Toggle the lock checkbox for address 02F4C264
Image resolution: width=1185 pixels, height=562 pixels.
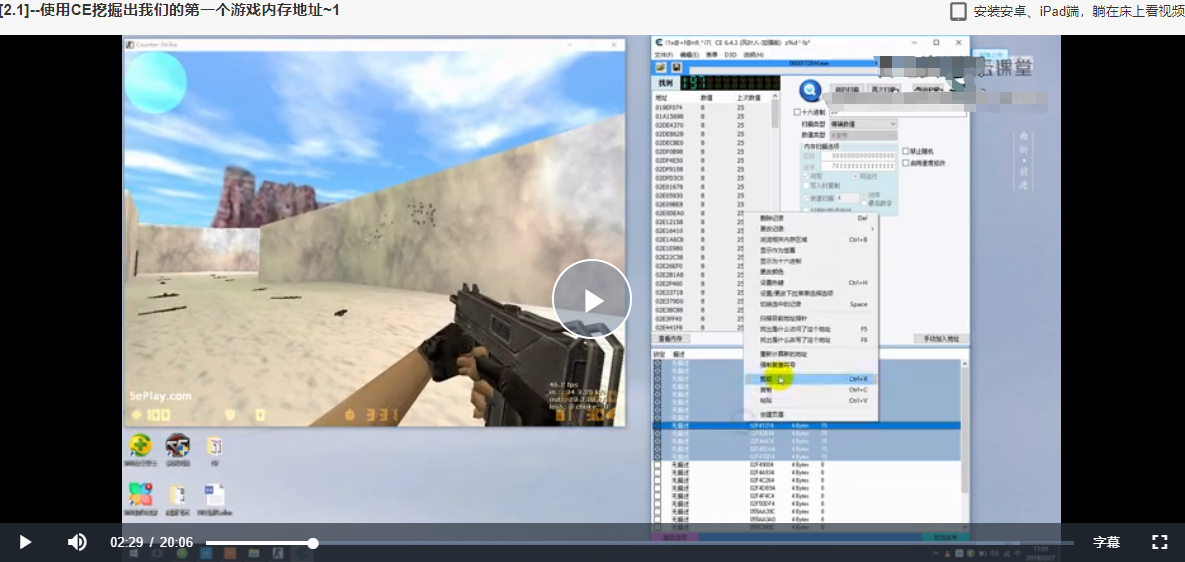657,480
